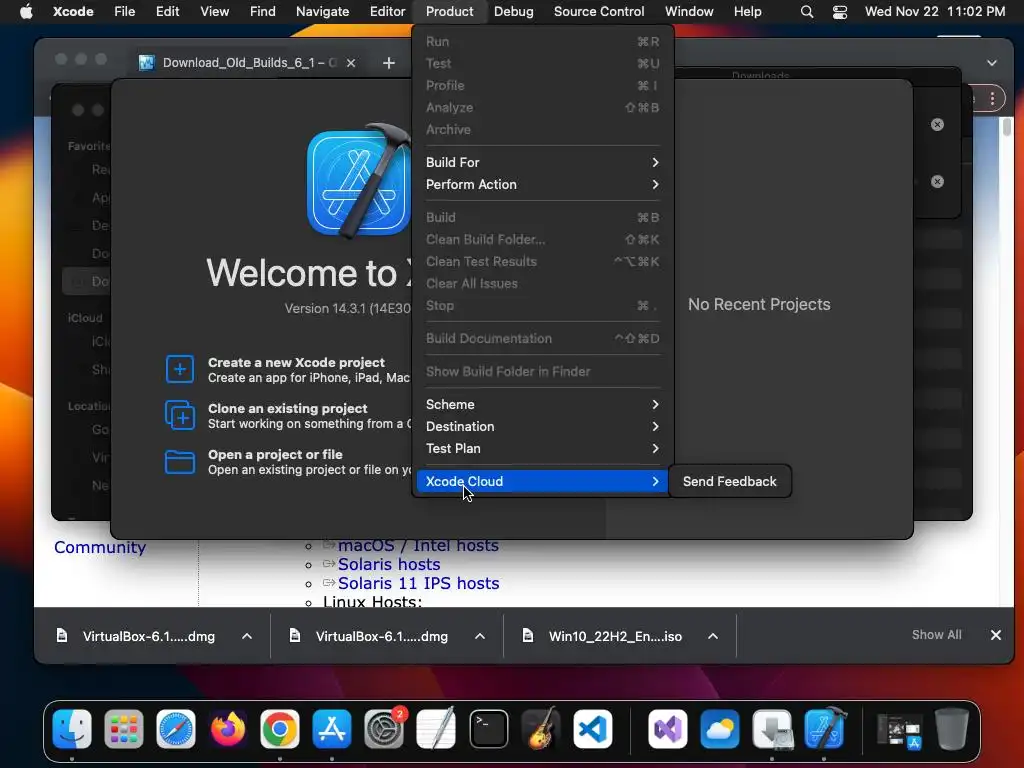This screenshot has height=768, width=1024.
Task: Open the Community link in sidebar
Action: pos(100,547)
